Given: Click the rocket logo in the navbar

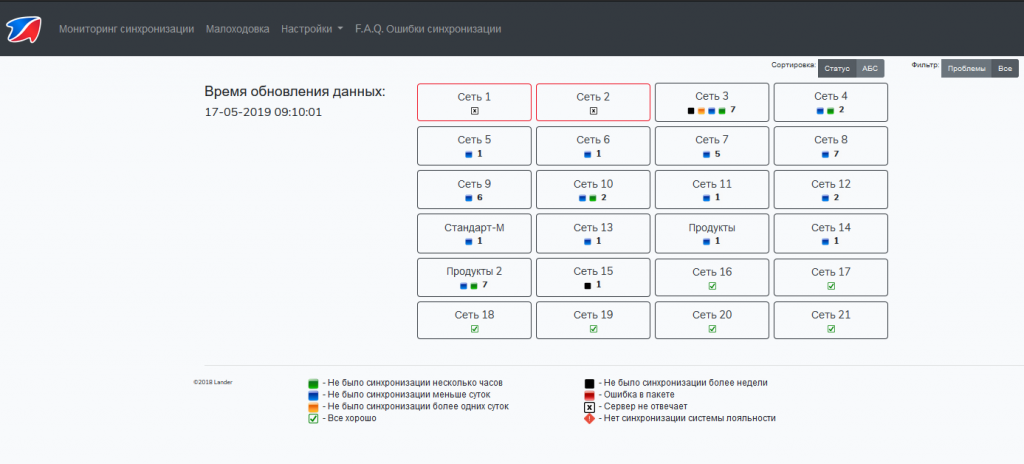Looking at the screenshot, I should (22, 29).
